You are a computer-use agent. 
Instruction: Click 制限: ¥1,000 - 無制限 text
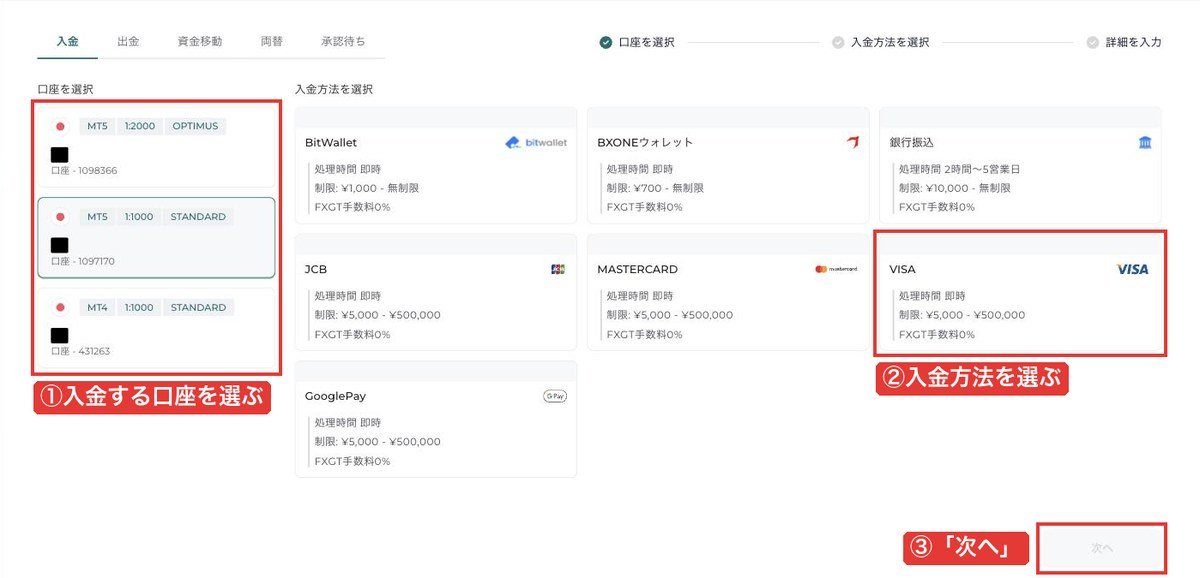(x=366, y=188)
